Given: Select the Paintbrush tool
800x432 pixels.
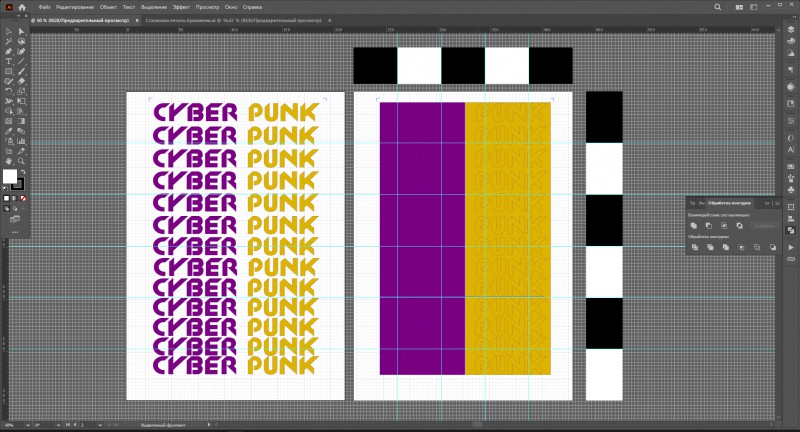Looking at the screenshot, I should tap(21, 71).
